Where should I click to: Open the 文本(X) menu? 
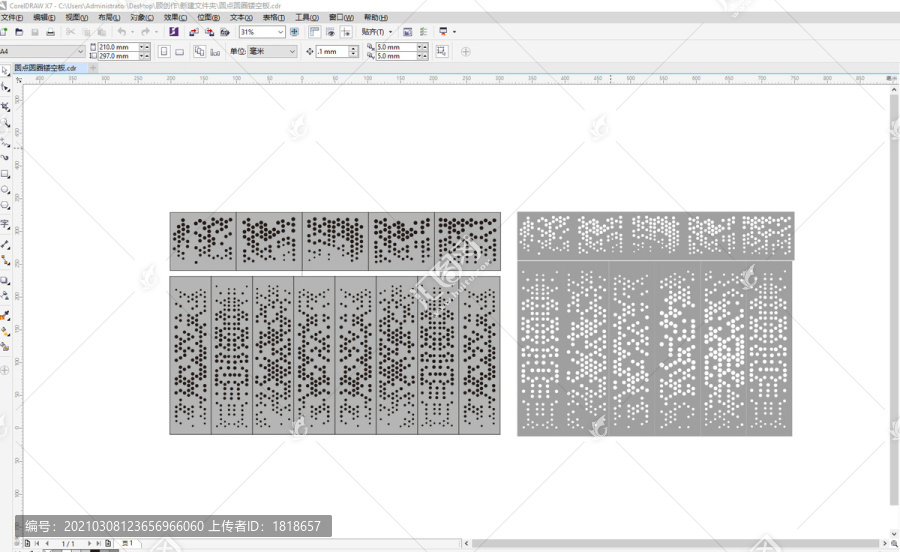[x=241, y=18]
